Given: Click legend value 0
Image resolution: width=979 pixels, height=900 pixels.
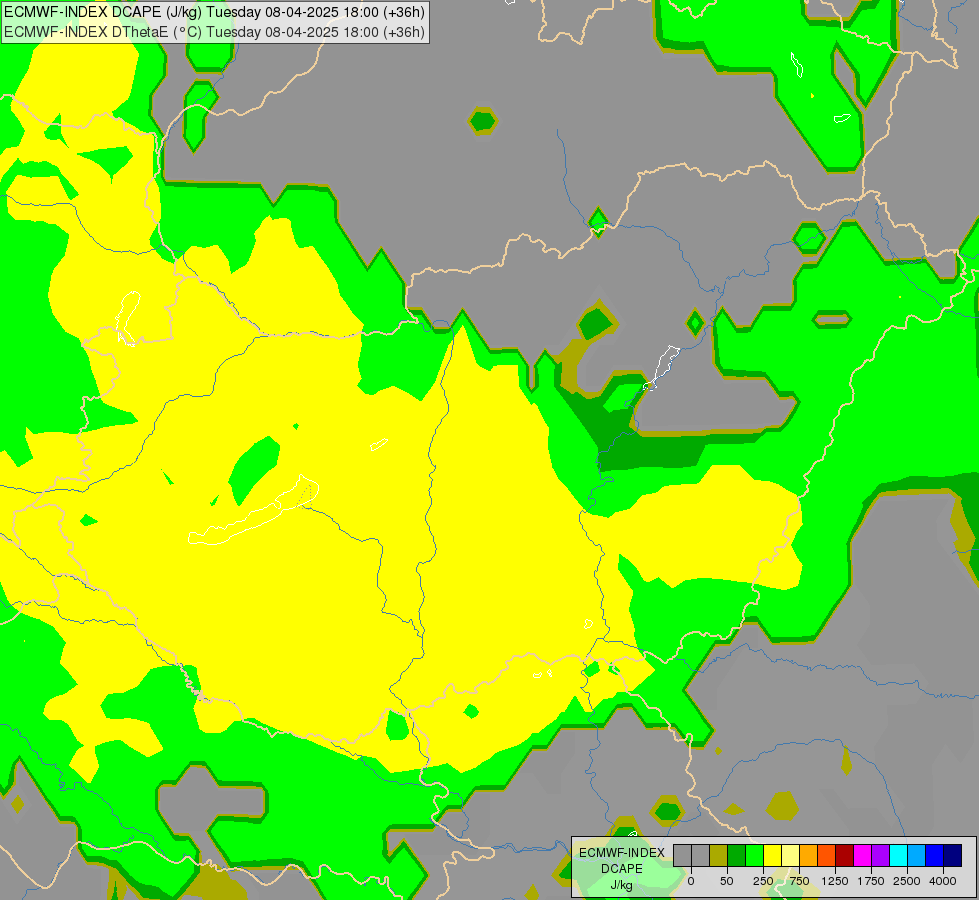Looking at the screenshot, I should pyautogui.click(x=691, y=881).
